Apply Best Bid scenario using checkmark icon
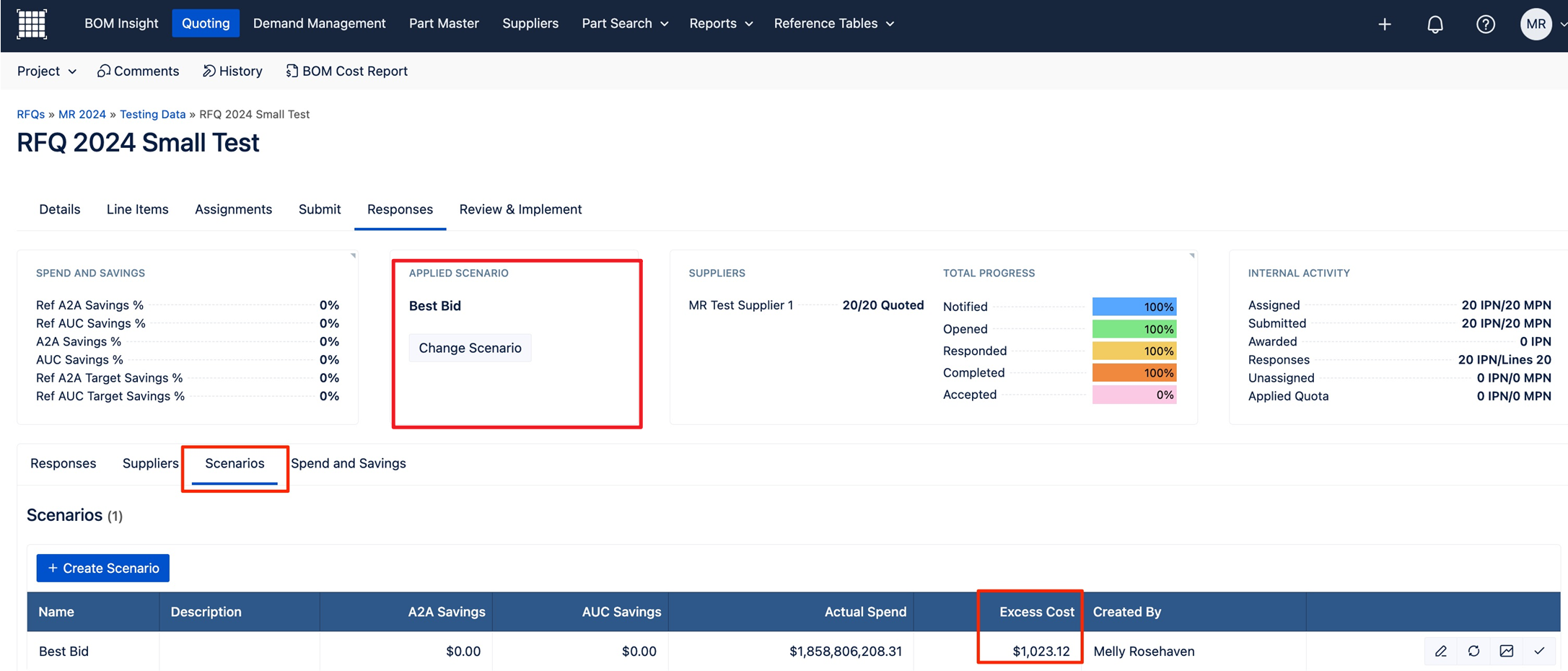 tap(1539, 651)
